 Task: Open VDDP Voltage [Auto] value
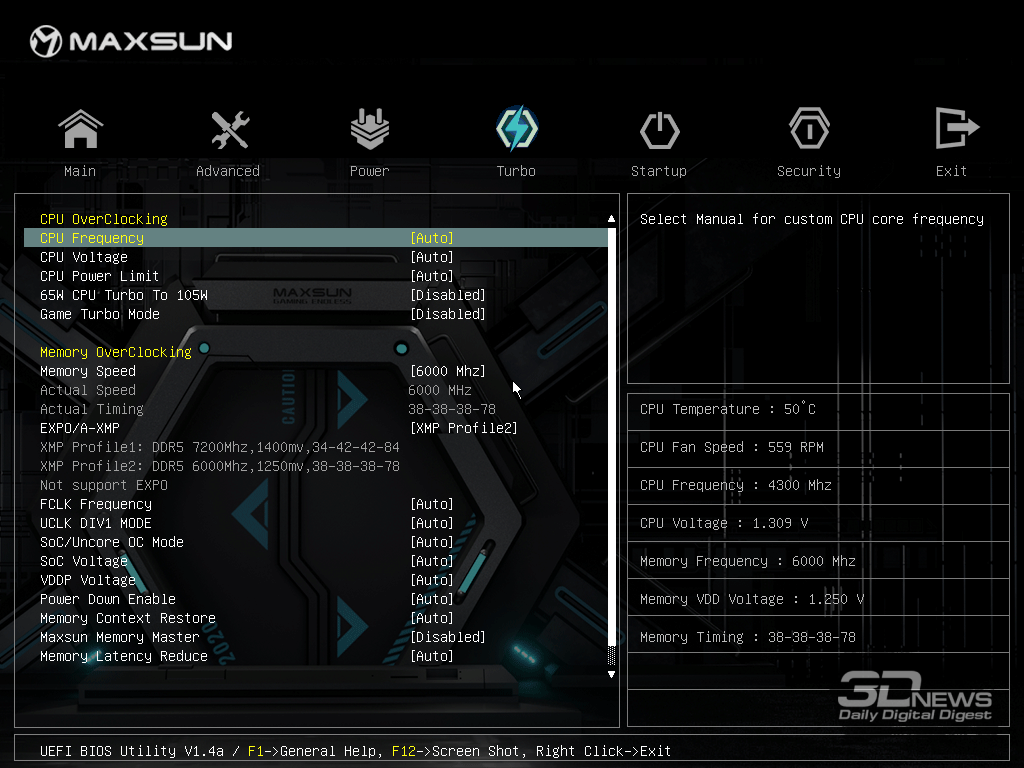[x=432, y=580]
